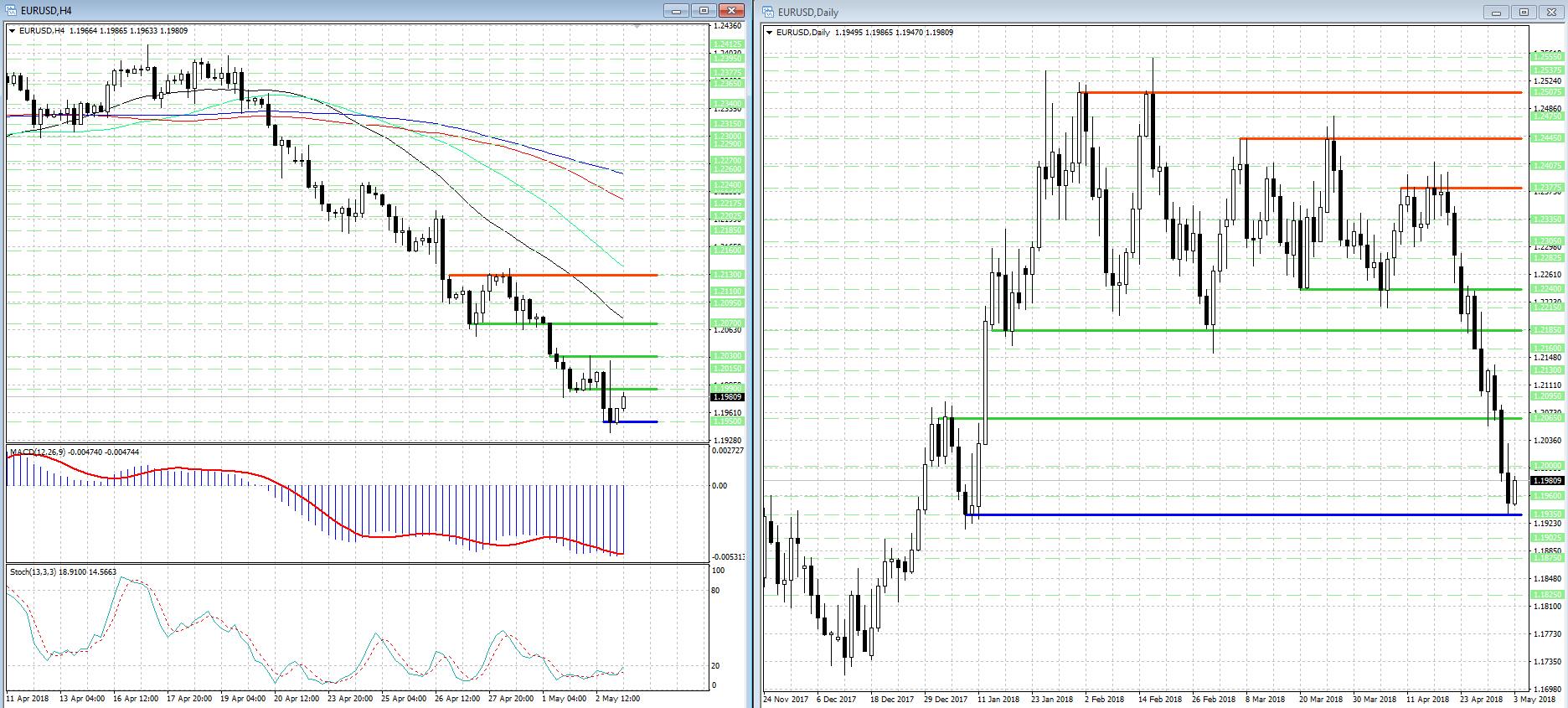Click the 1.19350 green level label in Daily chart
Viewport: 1568px width, 708px height.
click(1548, 514)
